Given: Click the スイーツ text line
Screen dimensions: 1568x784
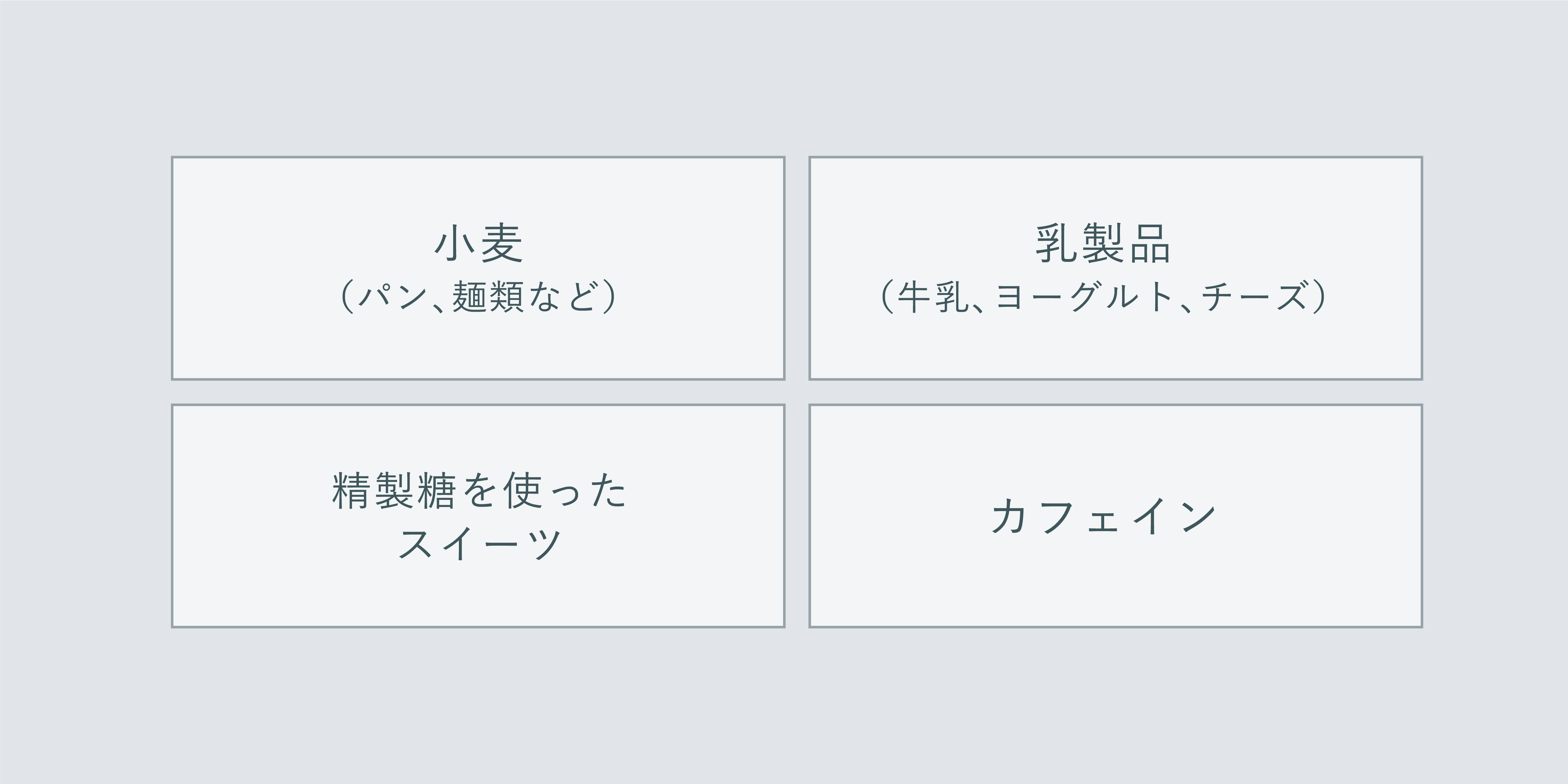Looking at the screenshot, I should pyautogui.click(x=478, y=543).
